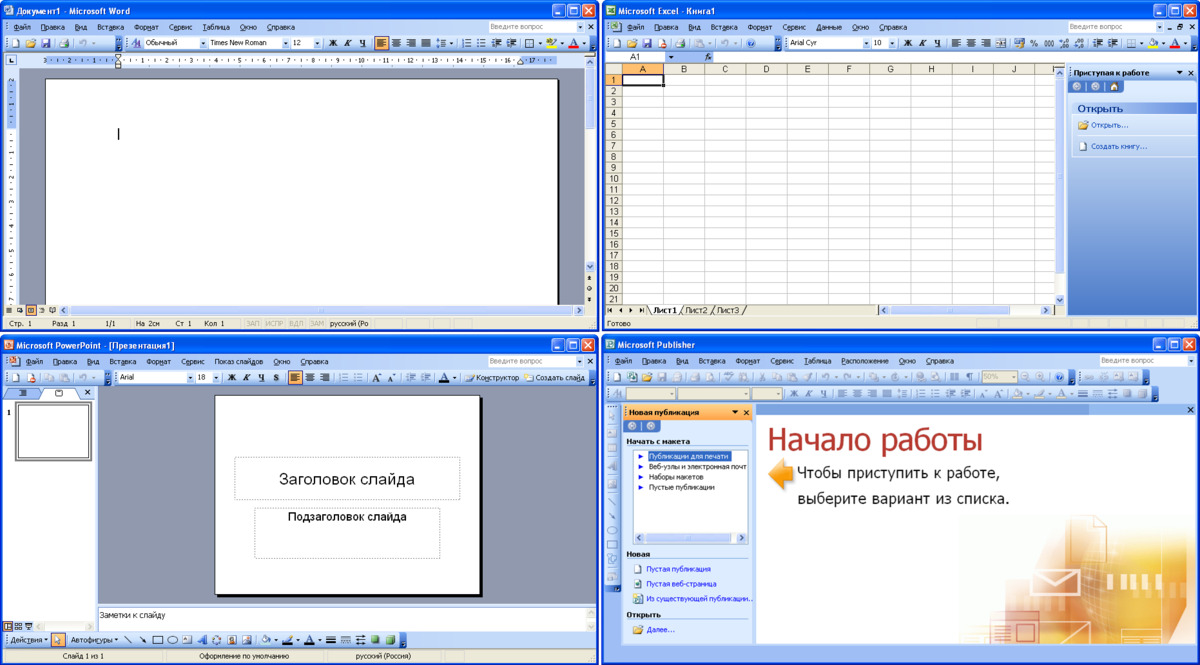Toggle Bold (Ж) in Word toolbar
Image resolution: width=1200 pixels, height=665 pixels.
pos(333,43)
